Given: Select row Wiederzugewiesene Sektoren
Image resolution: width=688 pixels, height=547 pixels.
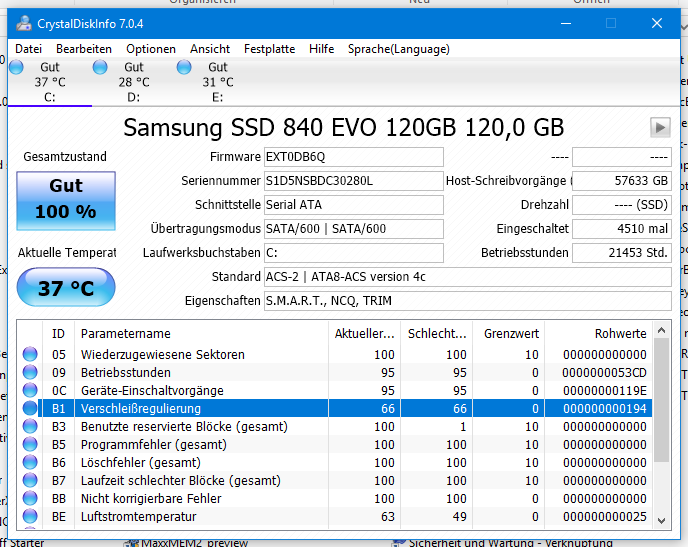Looking at the screenshot, I should coord(335,354).
